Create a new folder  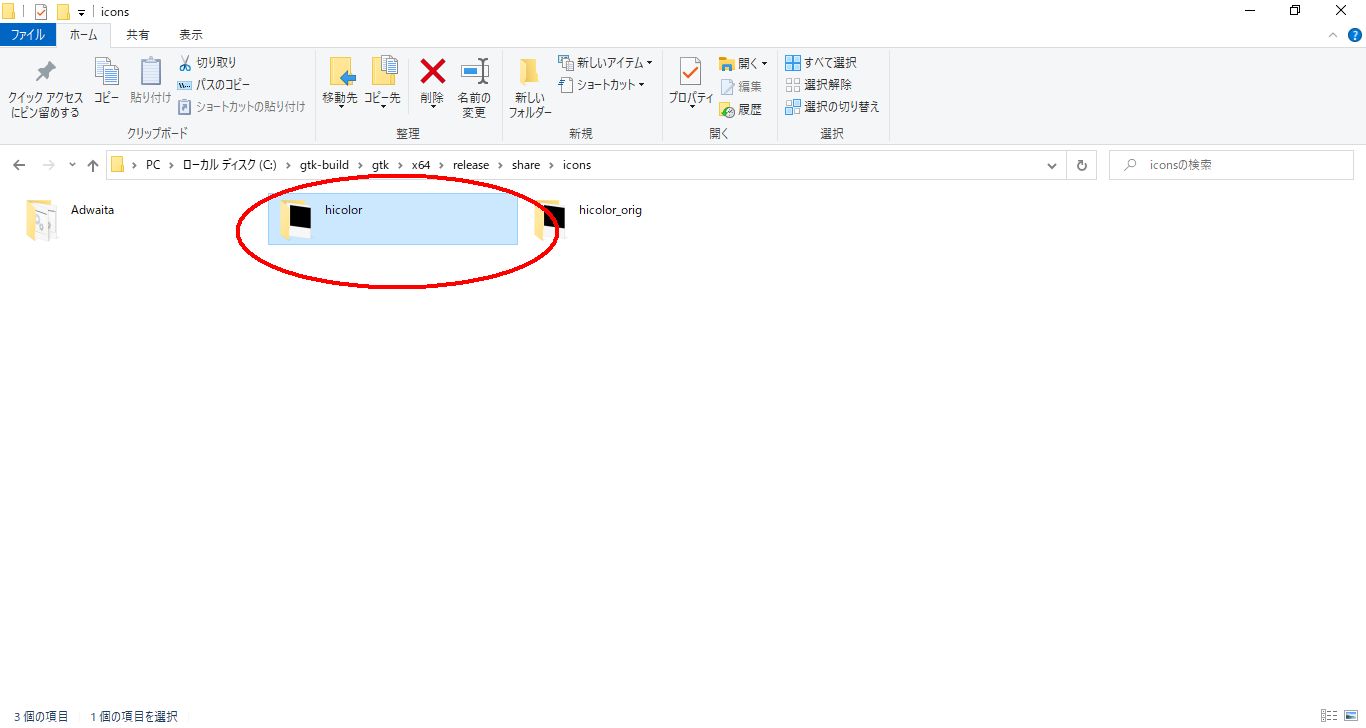click(529, 85)
